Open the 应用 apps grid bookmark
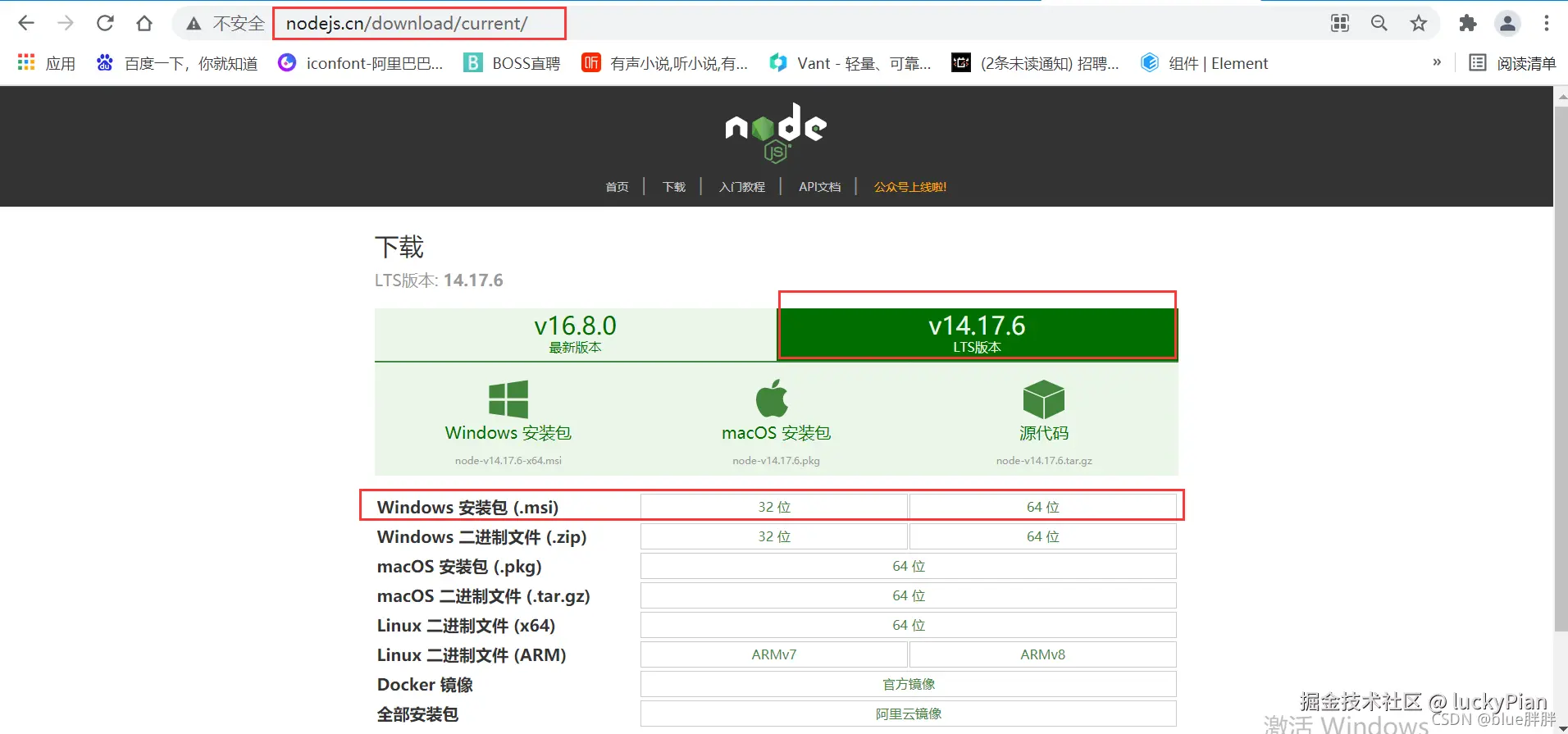 tap(46, 63)
